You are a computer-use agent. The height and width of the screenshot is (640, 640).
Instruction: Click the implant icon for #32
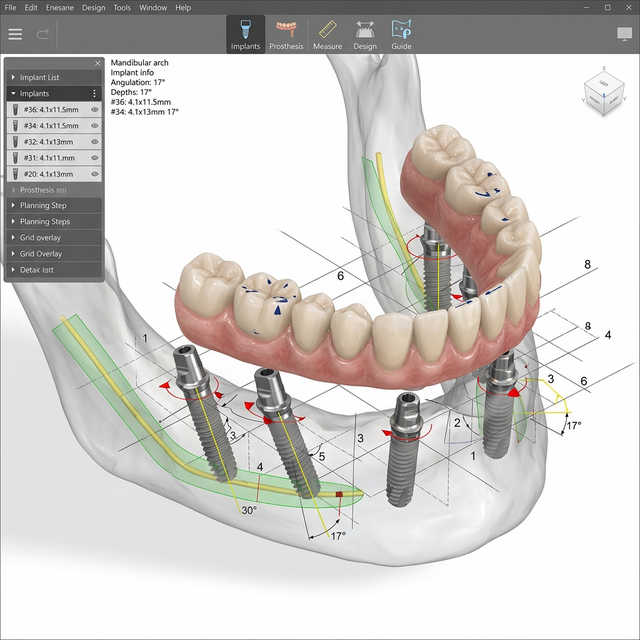pyautogui.click(x=16, y=142)
